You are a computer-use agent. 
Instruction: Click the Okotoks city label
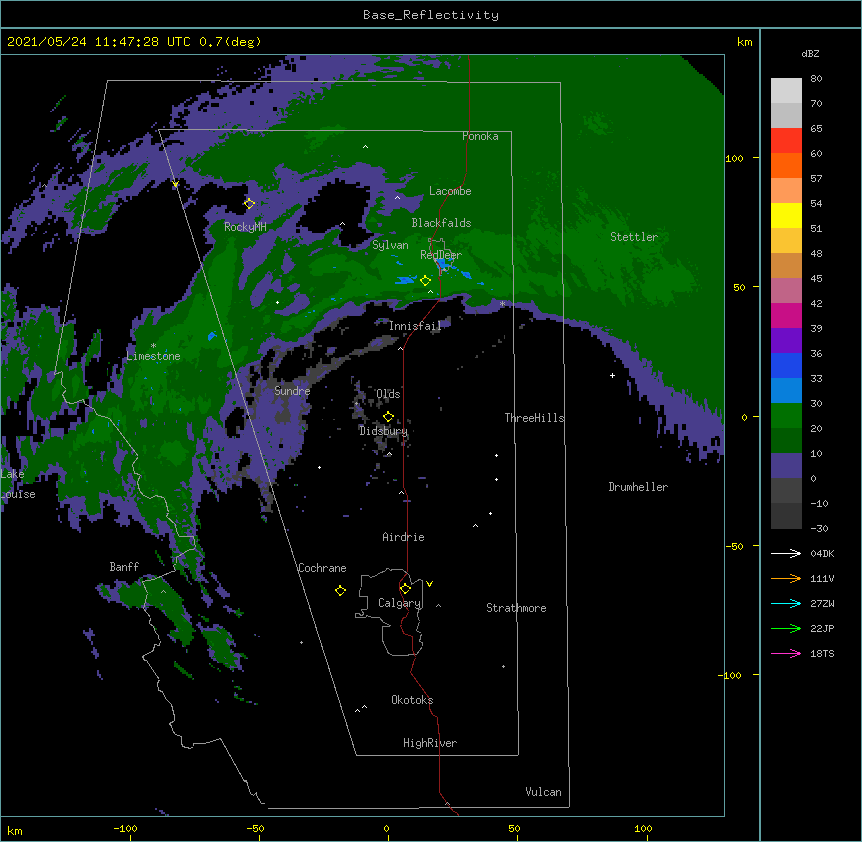412,700
